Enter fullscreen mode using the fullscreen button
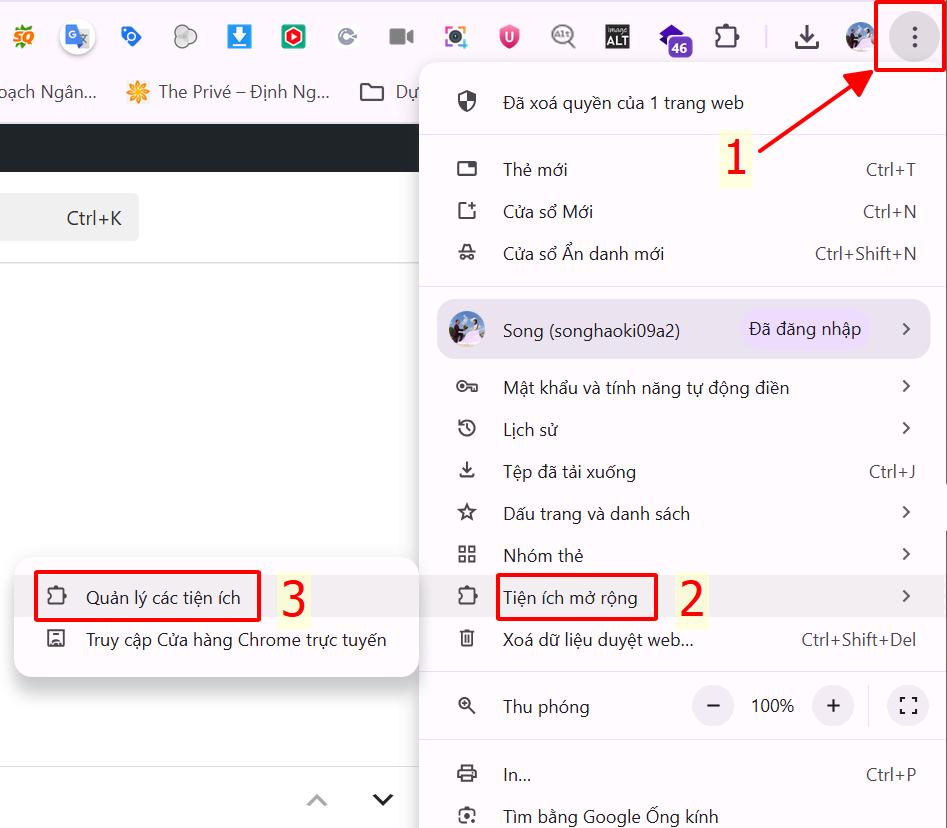Image resolution: width=947 pixels, height=828 pixels. [908, 705]
